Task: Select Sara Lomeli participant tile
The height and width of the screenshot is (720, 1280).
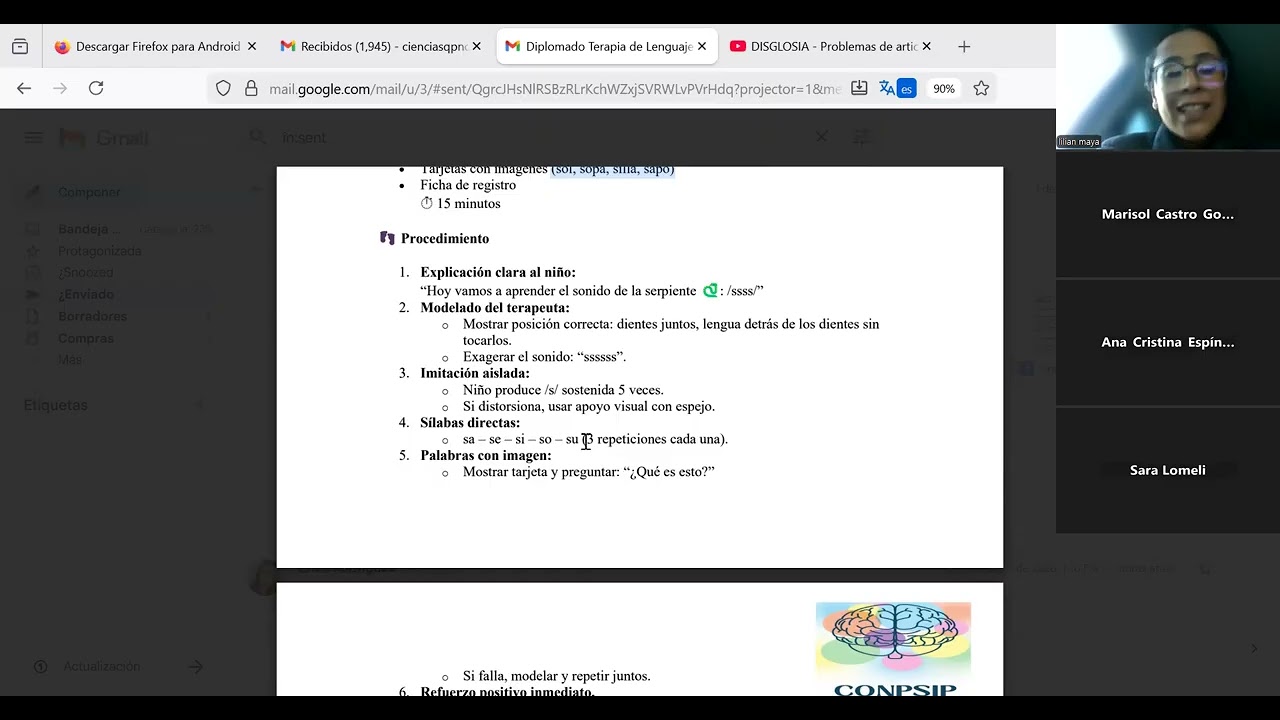Action: coord(1168,470)
